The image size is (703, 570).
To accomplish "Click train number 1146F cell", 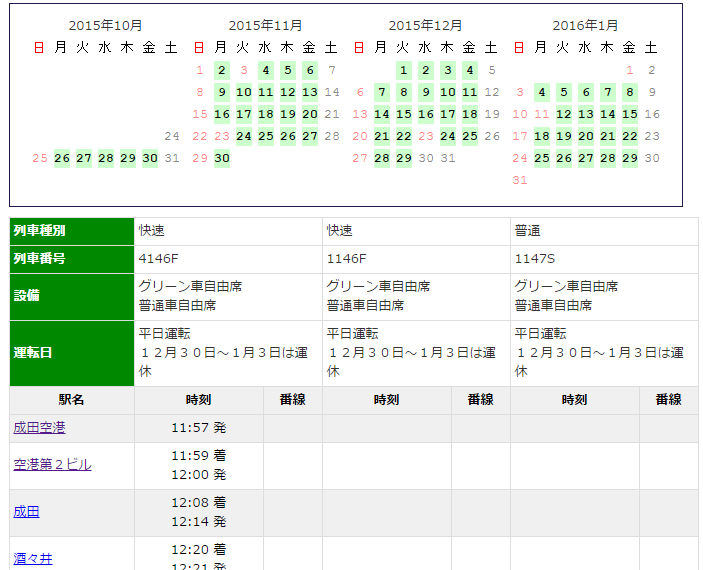I will point(416,259).
